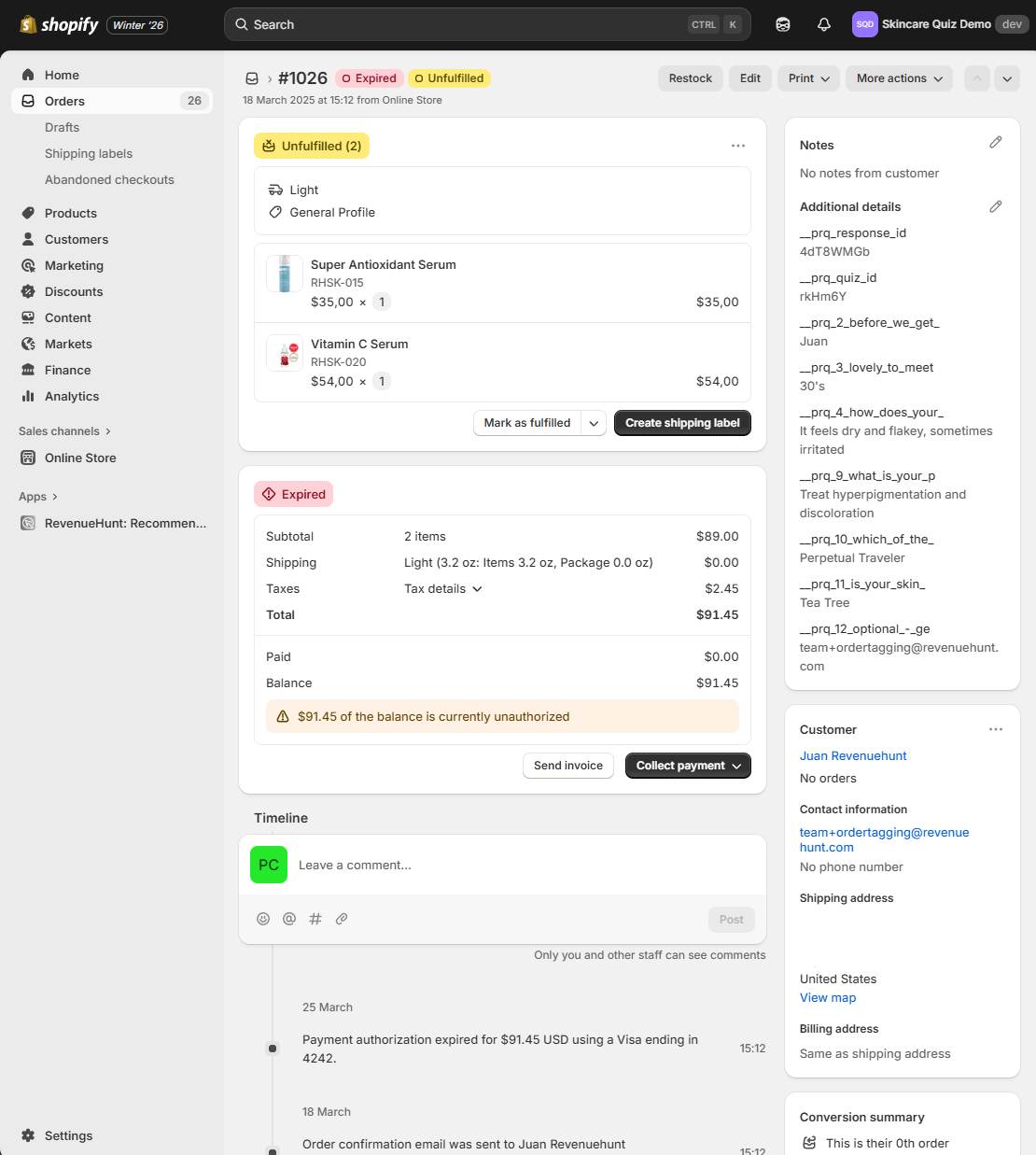Click the Post comment button
This screenshot has height=1155, width=1036.
tap(732, 920)
